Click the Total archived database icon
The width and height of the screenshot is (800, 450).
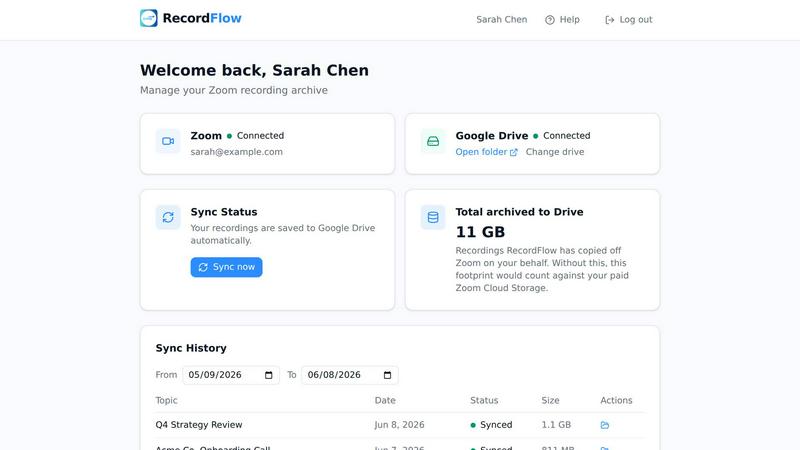coord(433,217)
